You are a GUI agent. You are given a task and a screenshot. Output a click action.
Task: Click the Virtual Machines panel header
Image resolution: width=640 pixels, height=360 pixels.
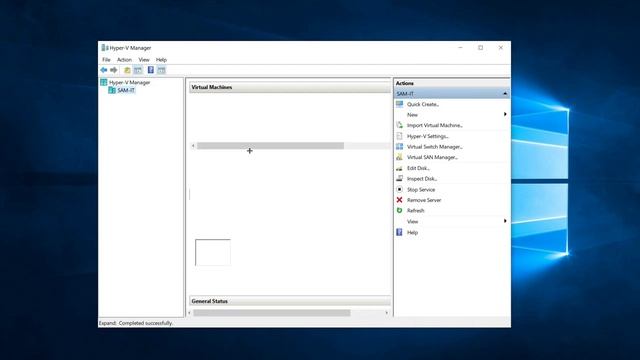pos(290,87)
